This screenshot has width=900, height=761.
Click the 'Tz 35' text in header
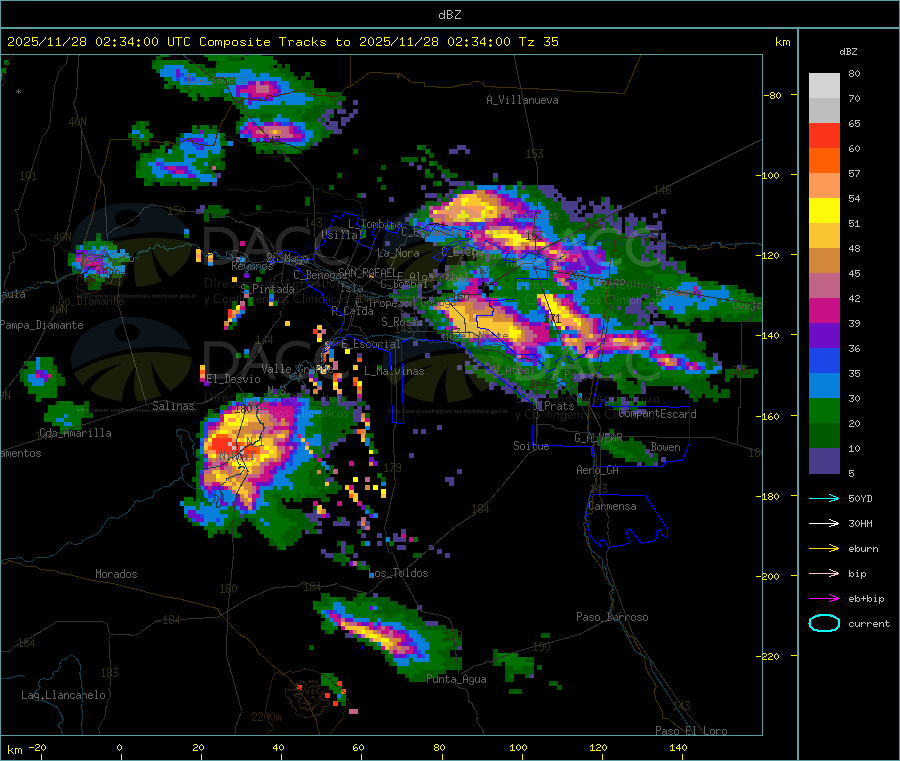[x=538, y=42]
